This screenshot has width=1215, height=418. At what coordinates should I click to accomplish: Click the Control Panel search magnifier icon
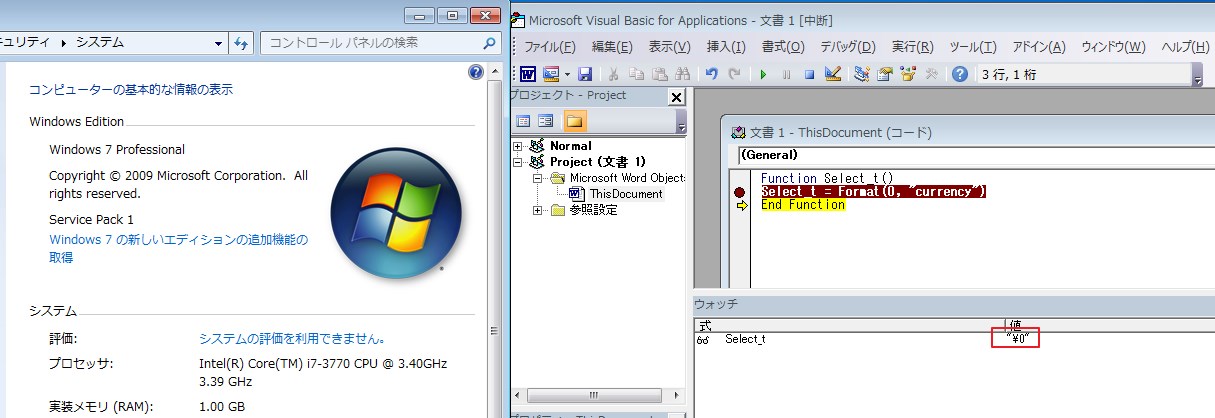[x=489, y=43]
